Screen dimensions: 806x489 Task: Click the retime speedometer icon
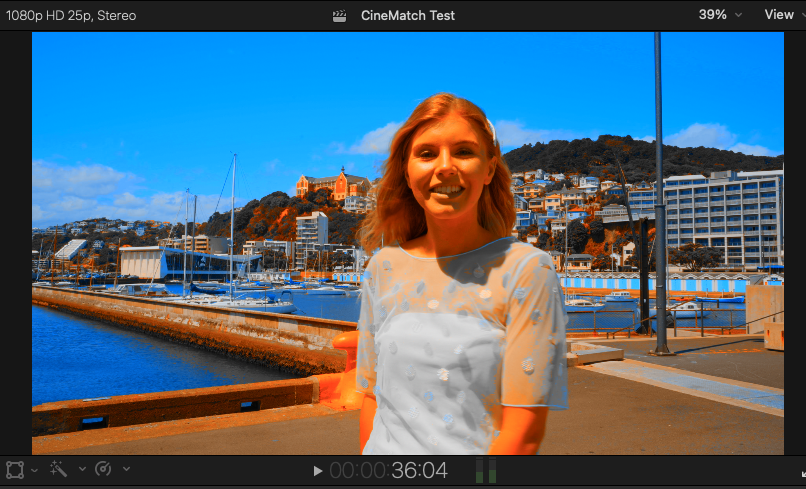[x=102, y=469]
